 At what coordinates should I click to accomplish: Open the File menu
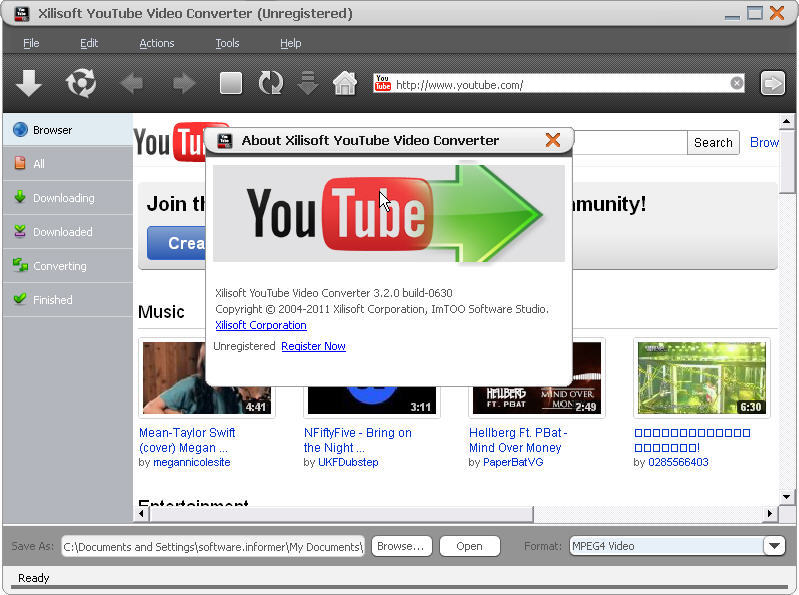(31, 43)
